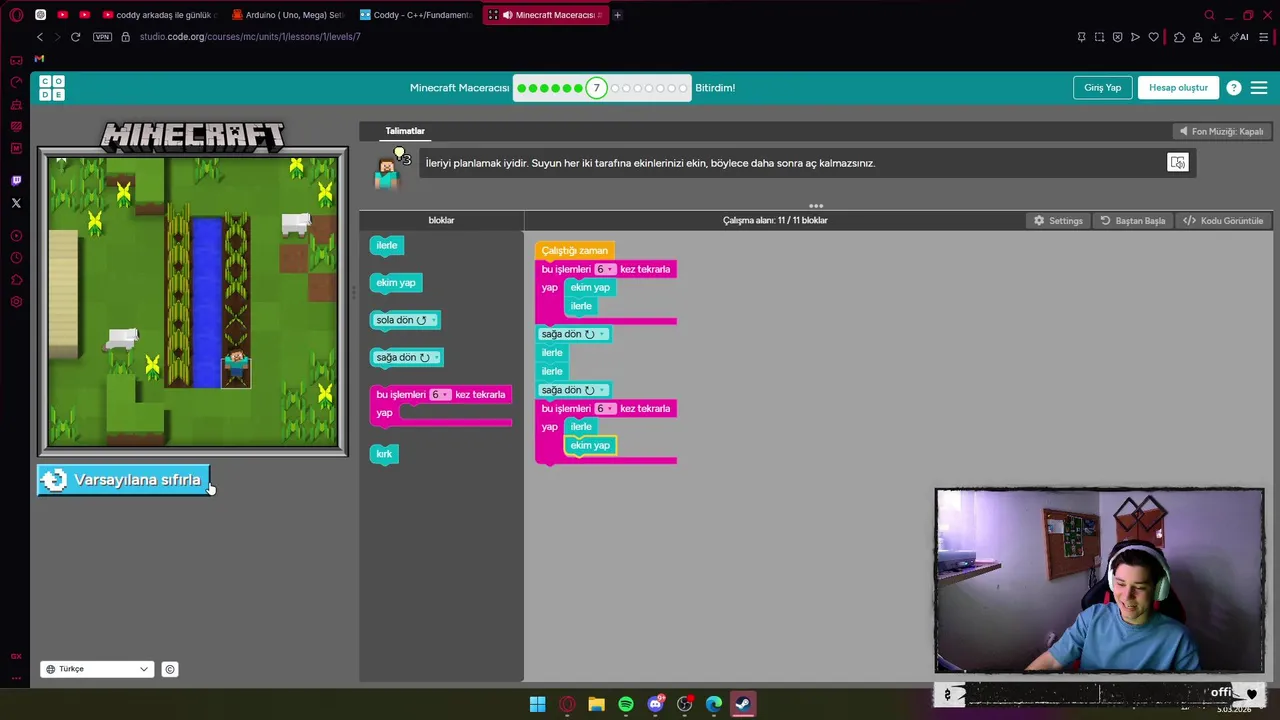Select the last empty level progress dot
Viewport: 1280px width, 720px height.
pos(684,88)
